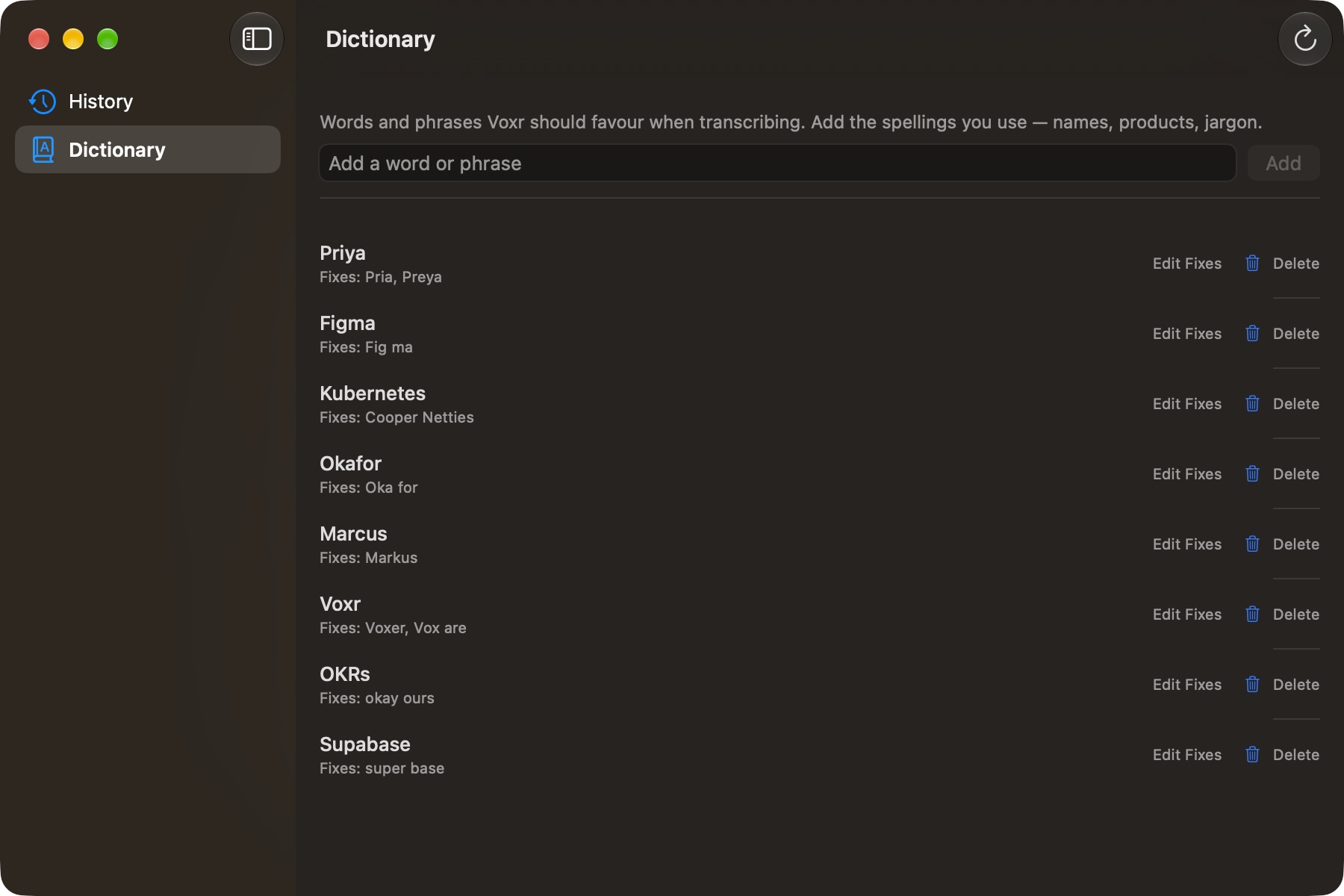The height and width of the screenshot is (896, 1344).
Task: Open the History section label
Action: tap(101, 102)
